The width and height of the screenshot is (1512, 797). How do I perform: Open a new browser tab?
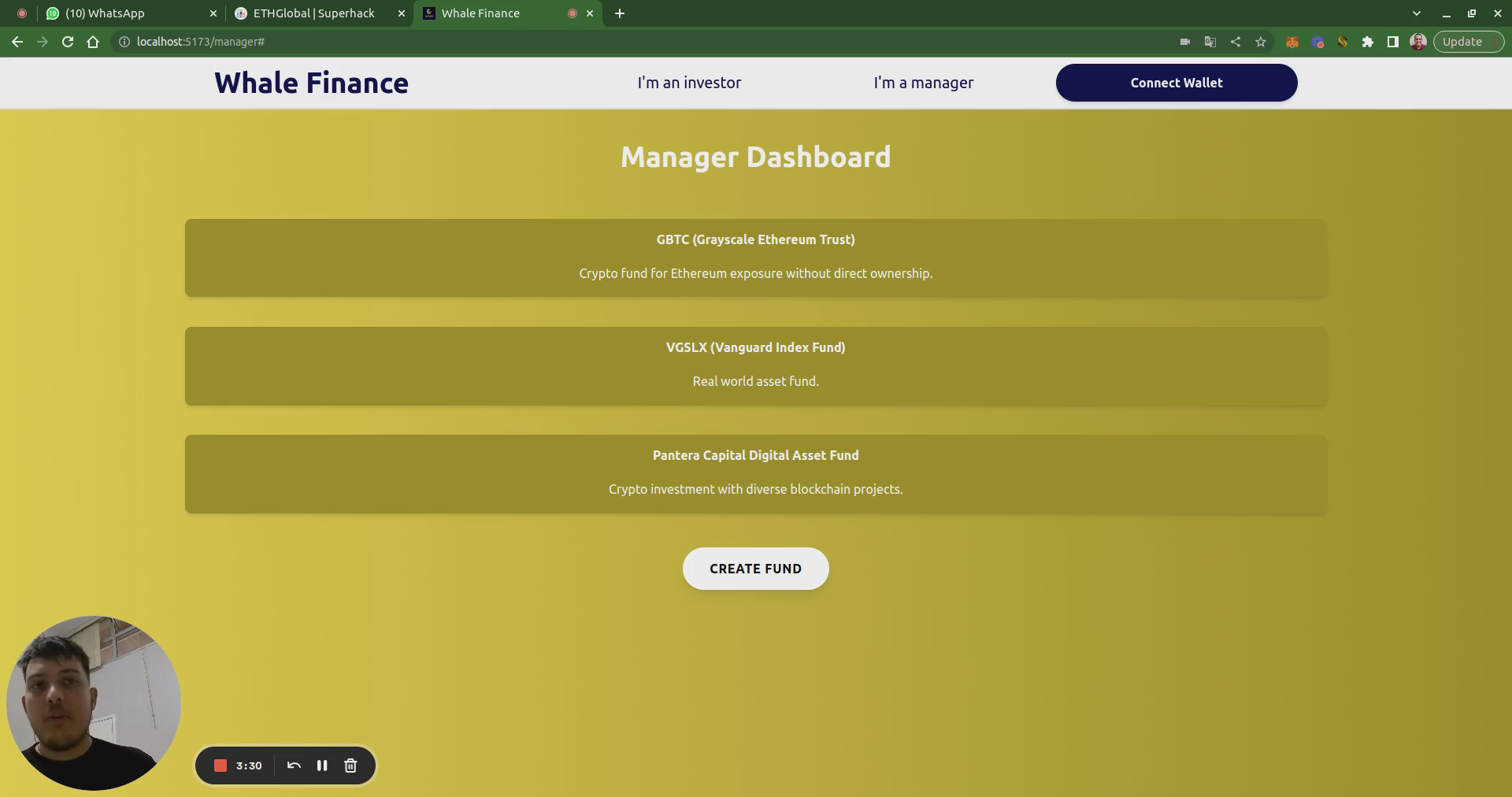pyautogui.click(x=620, y=13)
